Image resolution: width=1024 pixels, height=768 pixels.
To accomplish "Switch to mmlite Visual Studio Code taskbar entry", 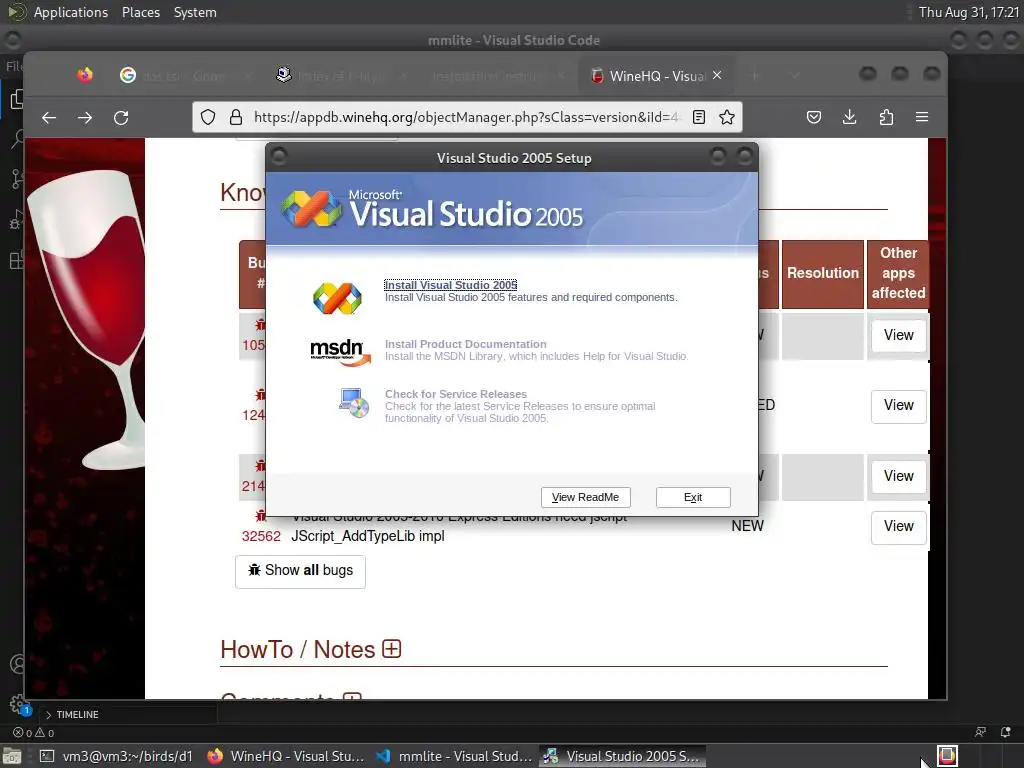I will [x=455, y=756].
